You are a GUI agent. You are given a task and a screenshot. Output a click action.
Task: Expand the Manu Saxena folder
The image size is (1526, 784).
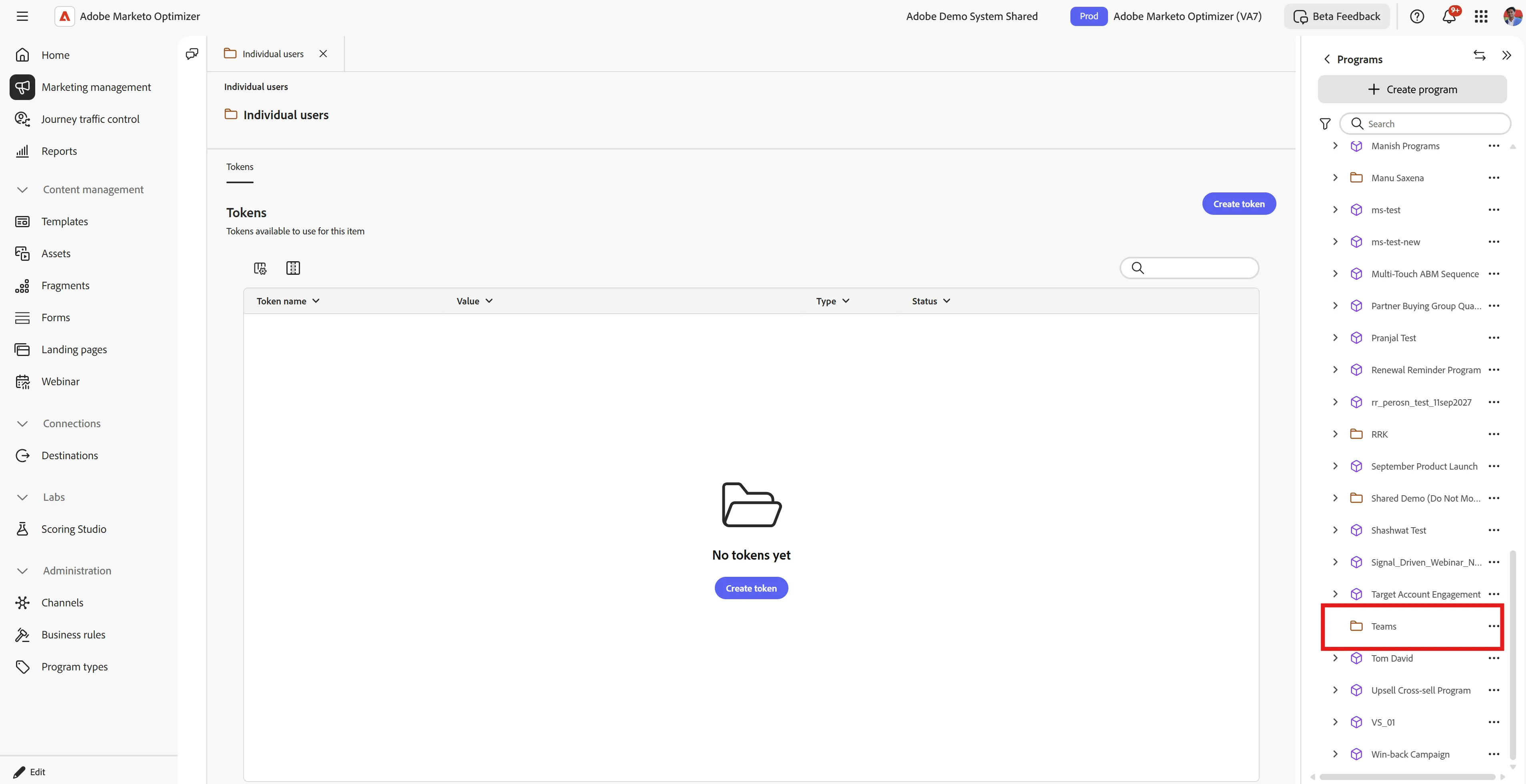click(1335, 178)
